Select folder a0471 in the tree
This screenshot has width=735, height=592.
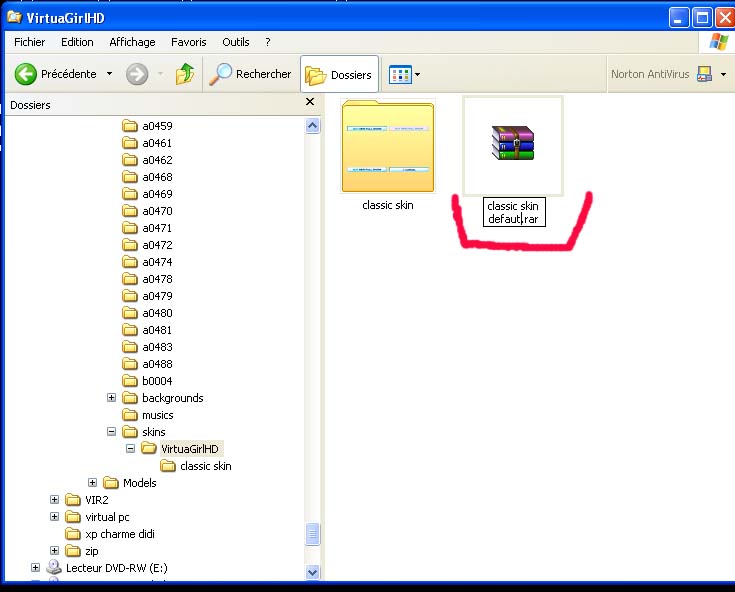pyautogui.click(x=148, y=228)
